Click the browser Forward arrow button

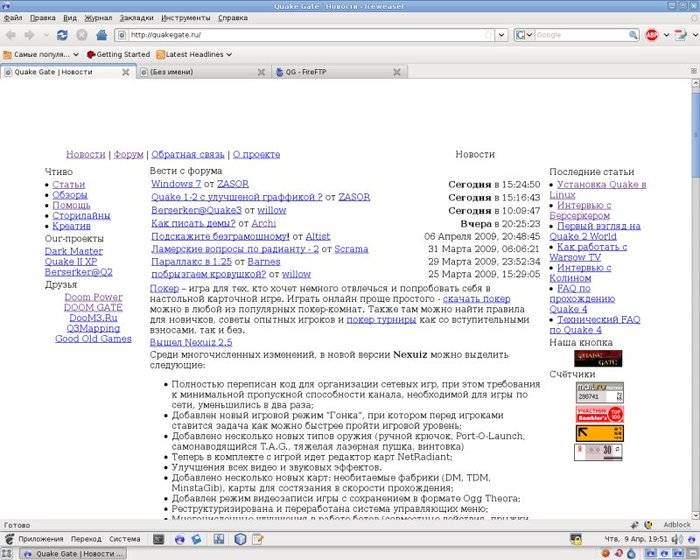tap(29, 35)
